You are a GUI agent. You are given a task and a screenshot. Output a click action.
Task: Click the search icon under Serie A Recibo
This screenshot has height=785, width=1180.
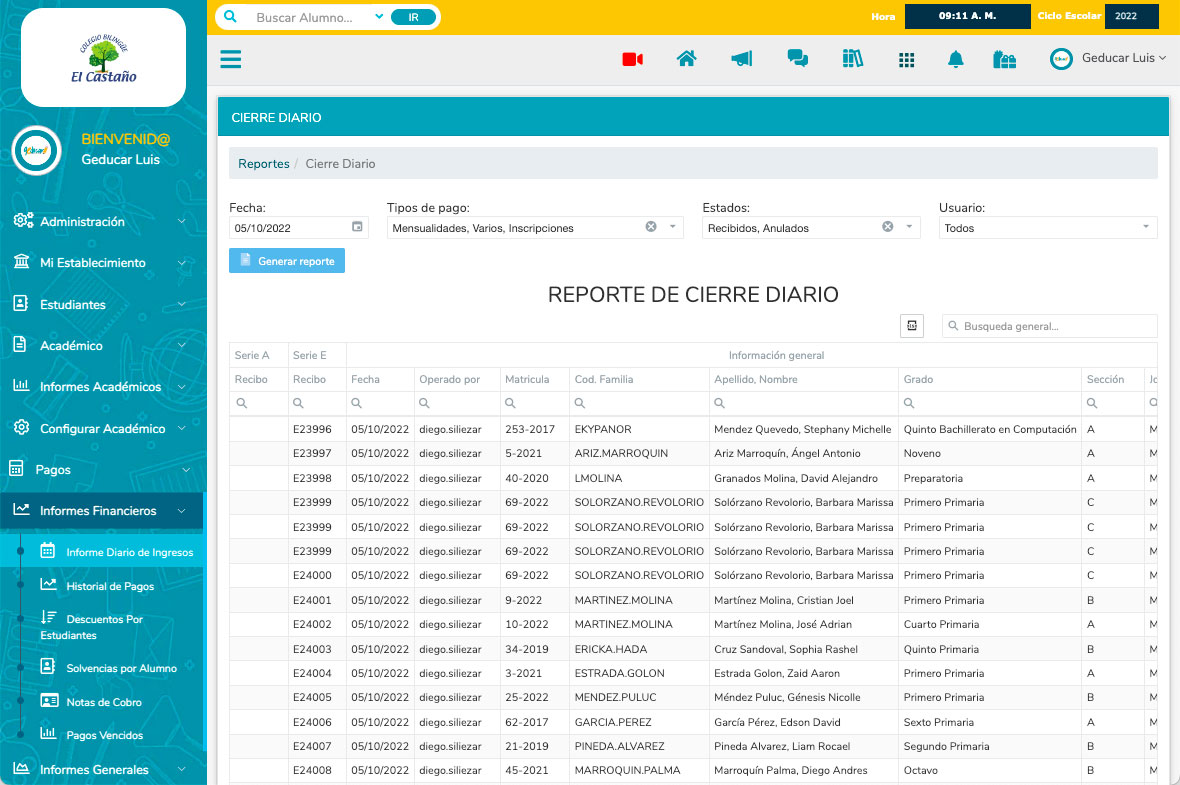[x=242, y=403]
